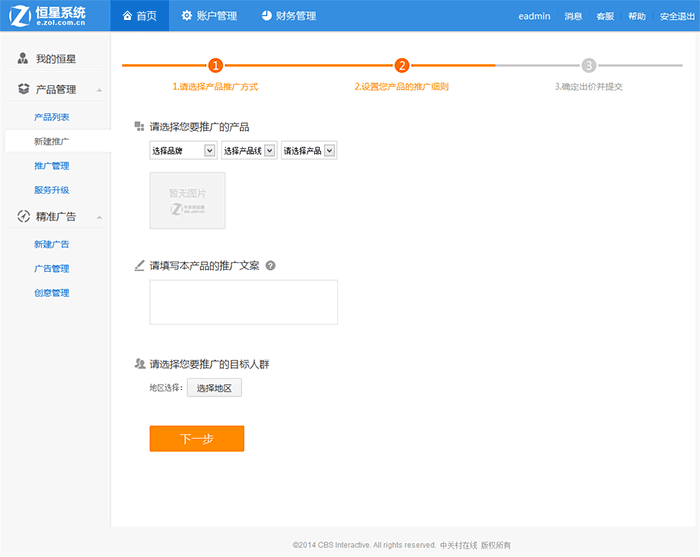Image resolution: width=700 pixels, height=557 pixels.
Task: Click the pie chart icon for 财务管理
Action: point(266,16)
